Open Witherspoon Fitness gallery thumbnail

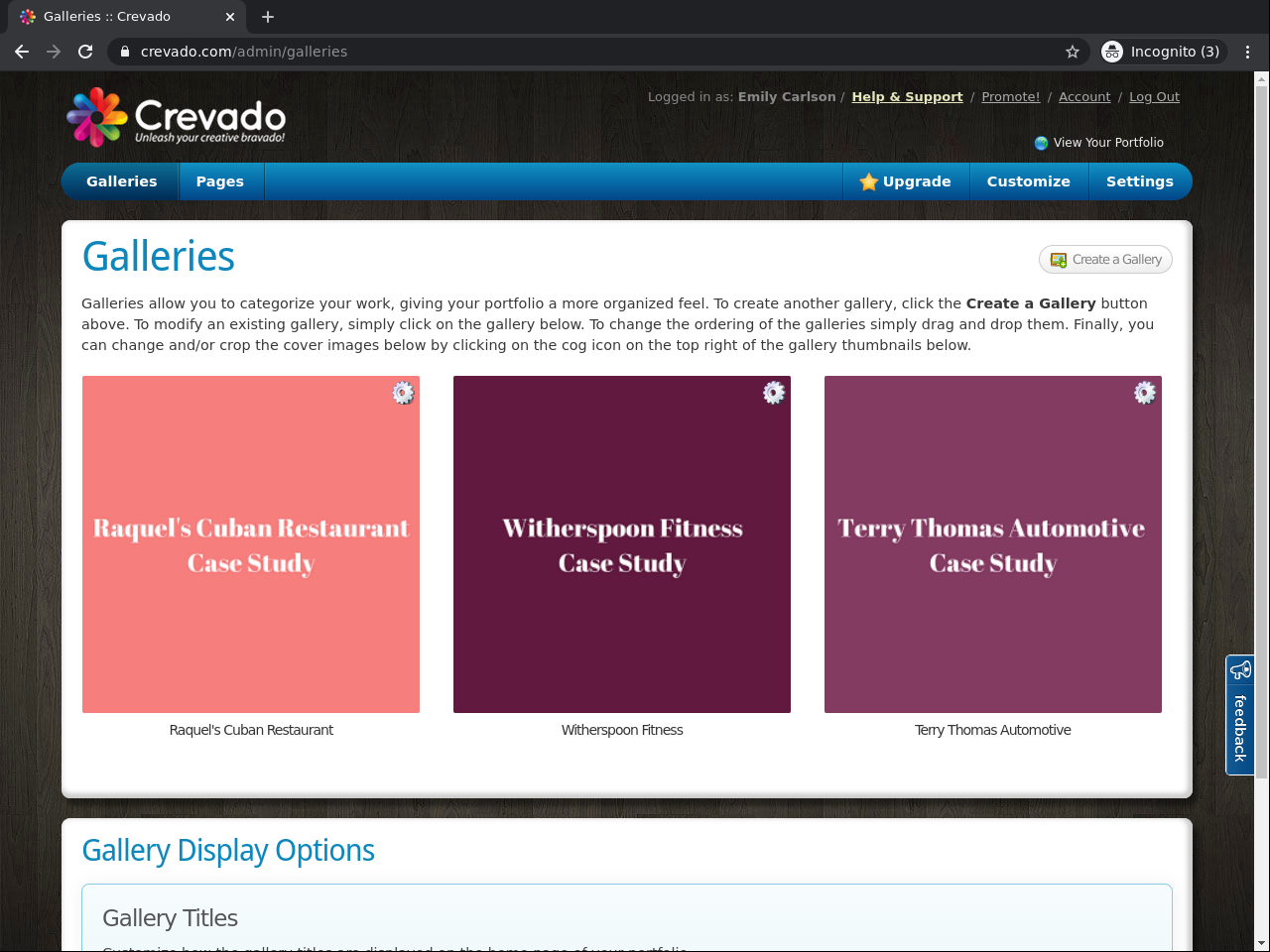[x=622, y=544]
